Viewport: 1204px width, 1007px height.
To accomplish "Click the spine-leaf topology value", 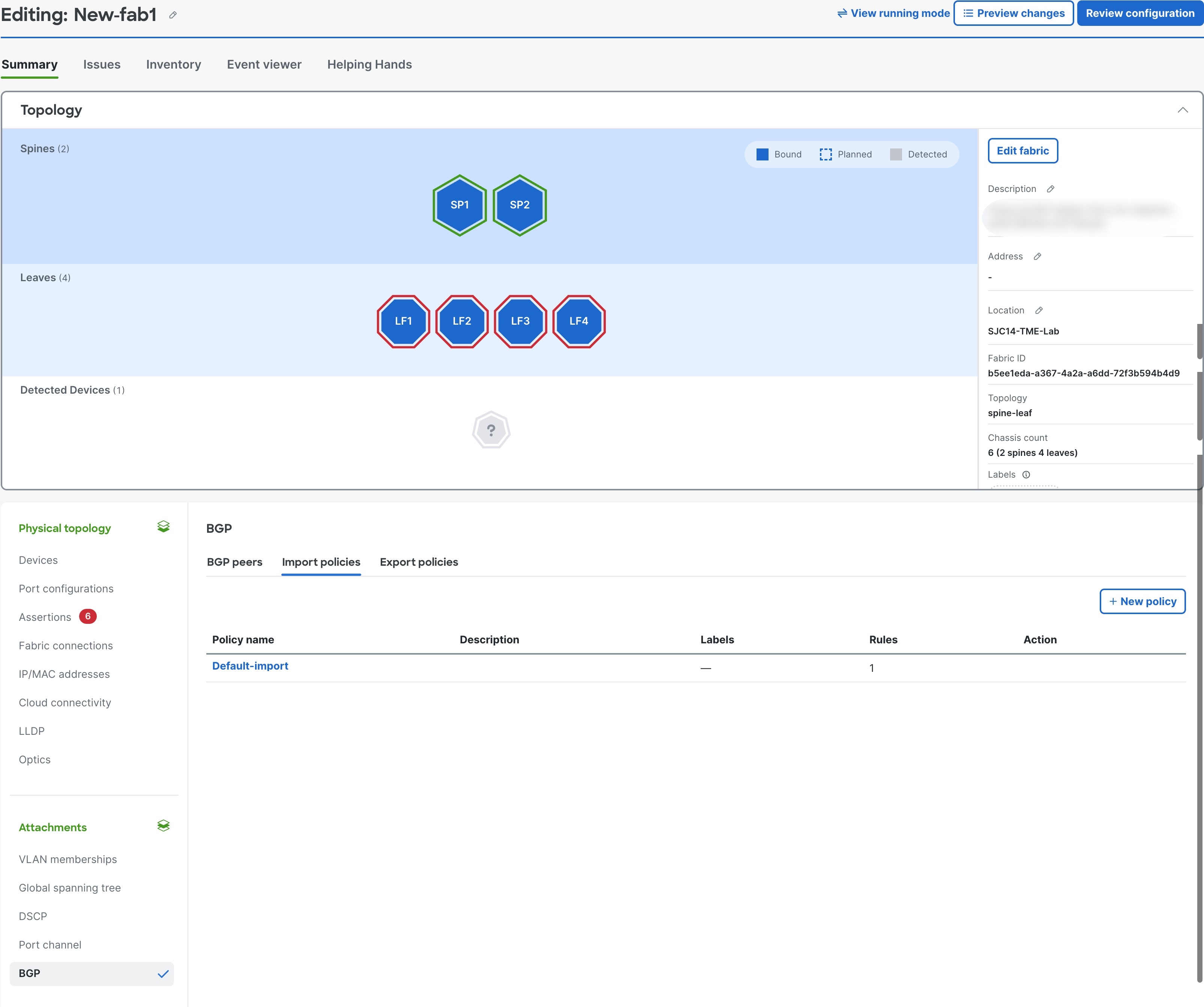I will pos(1009,413).
